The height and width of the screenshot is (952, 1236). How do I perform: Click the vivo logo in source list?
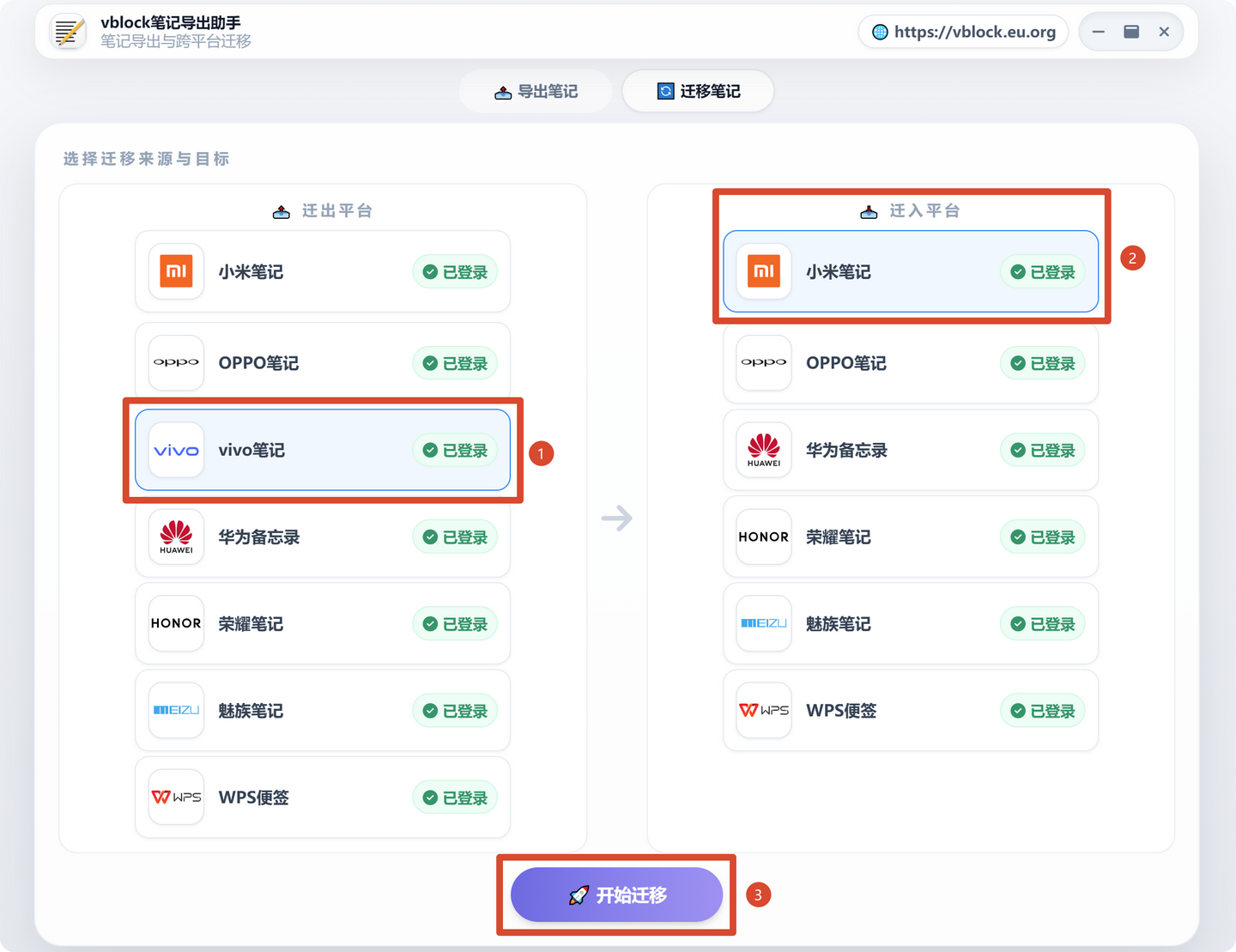(x=176, y=450)
